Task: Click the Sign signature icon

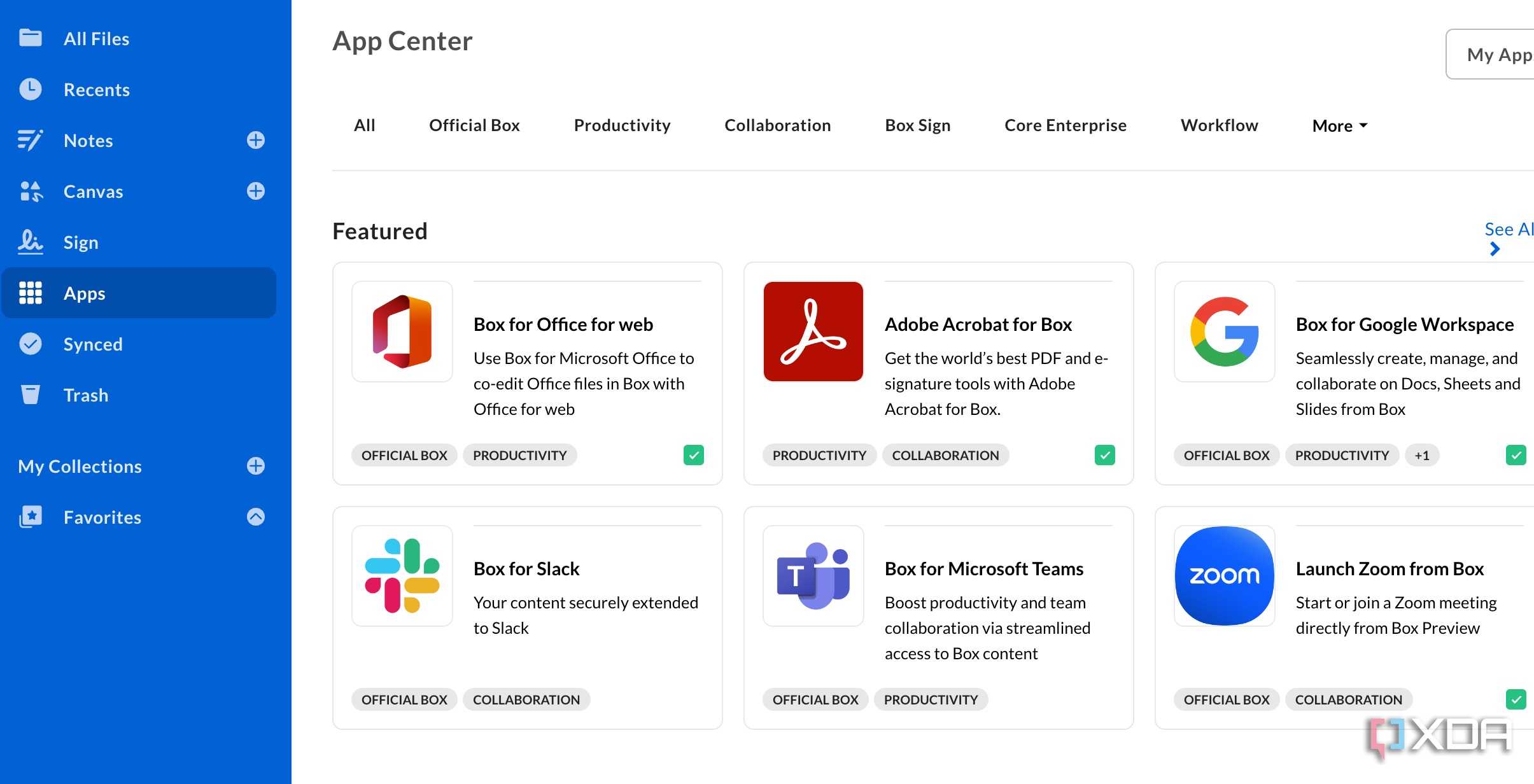Action: (x=31, y=242)
